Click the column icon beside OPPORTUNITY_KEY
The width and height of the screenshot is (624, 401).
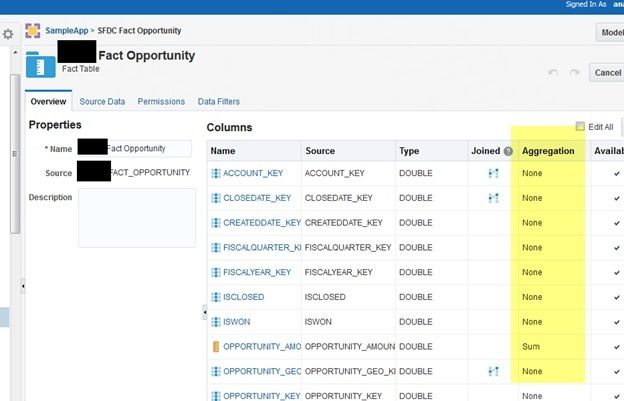coord(216,396)
